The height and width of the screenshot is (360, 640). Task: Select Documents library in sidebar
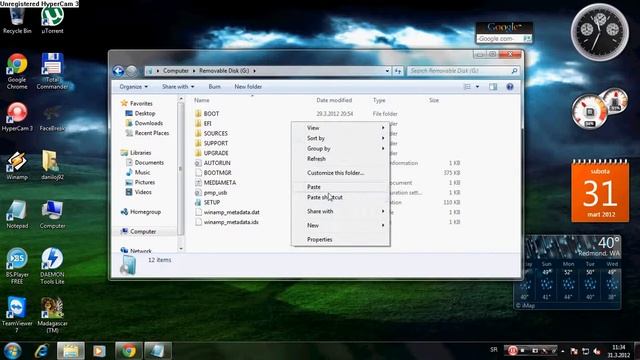(x=145, y=162)
